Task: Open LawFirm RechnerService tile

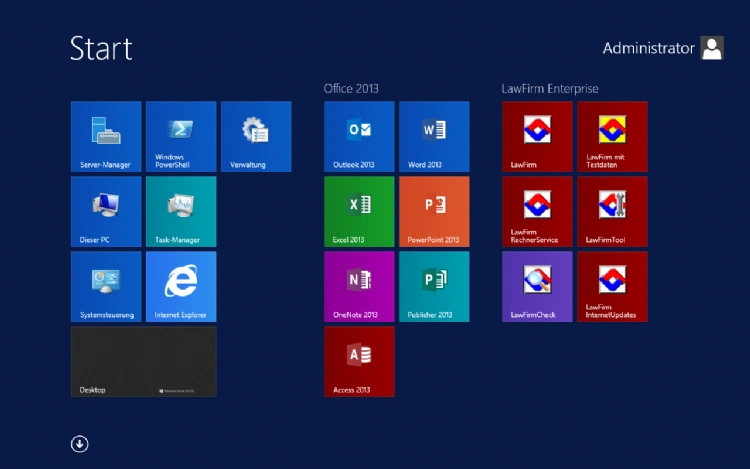Action: point(537,211)
